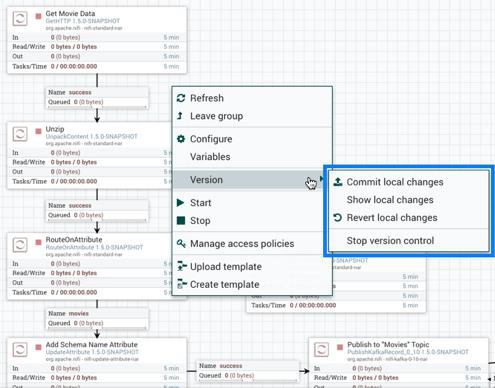This screenshot has width=495, height=388.
Task: Open Configure from the context menu
Action: [x=252, y=139]
